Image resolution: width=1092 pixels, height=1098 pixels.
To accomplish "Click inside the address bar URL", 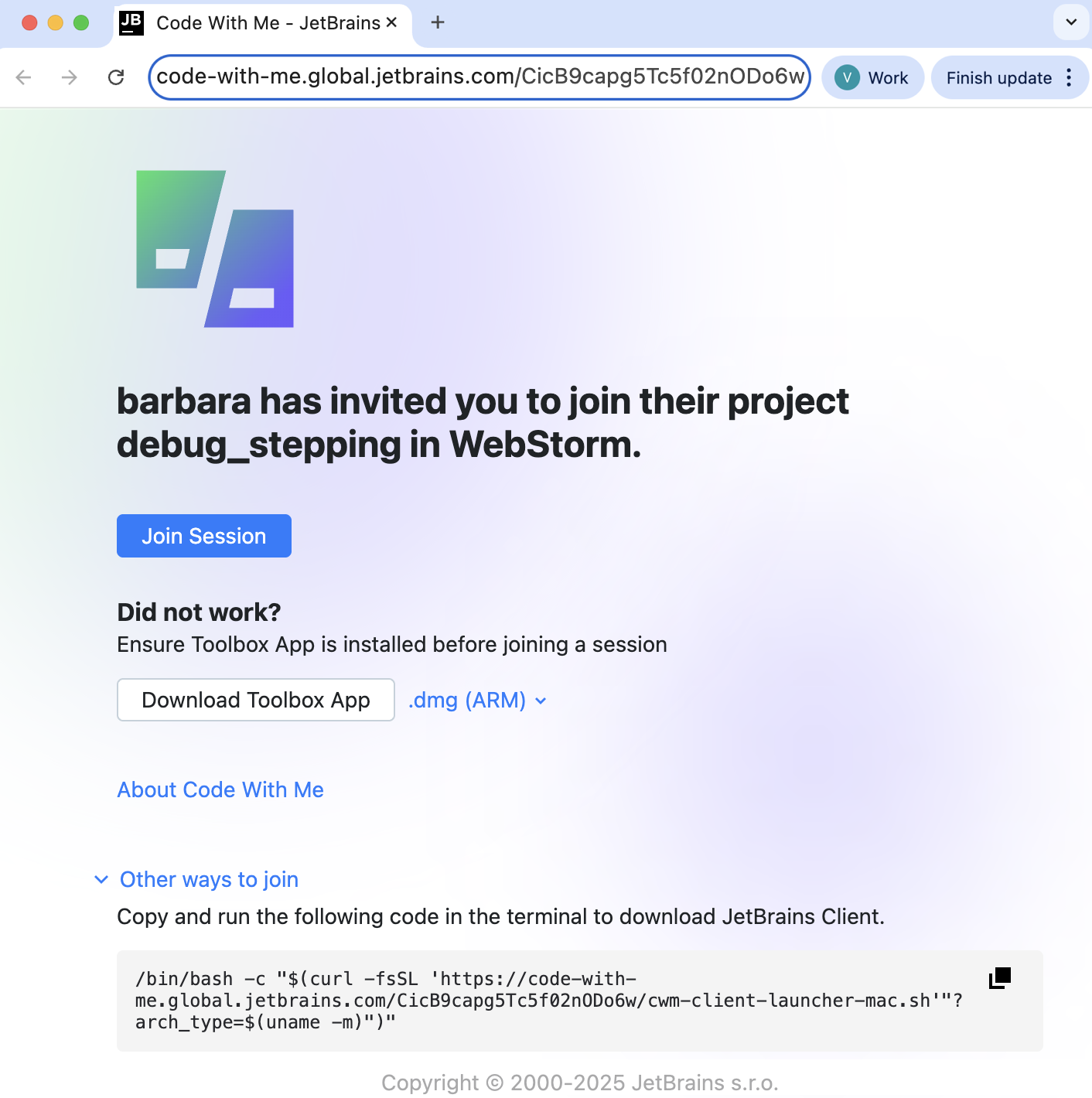I will 479,77.
